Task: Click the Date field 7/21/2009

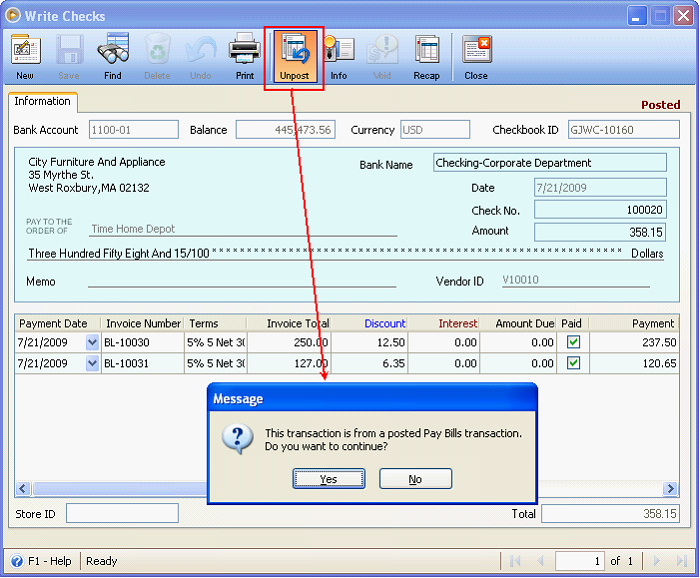Action: (600, 187)
